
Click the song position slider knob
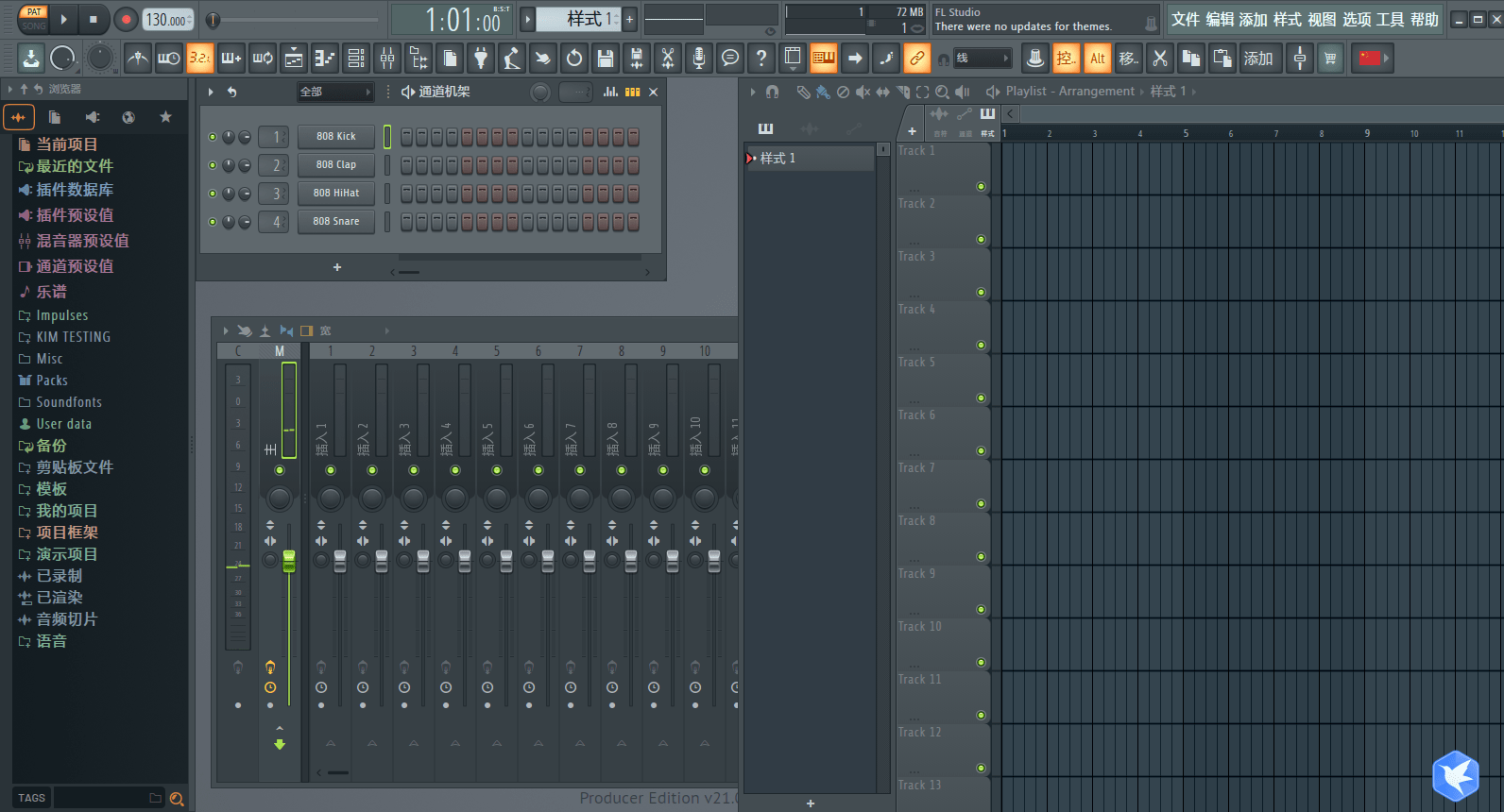213,20
